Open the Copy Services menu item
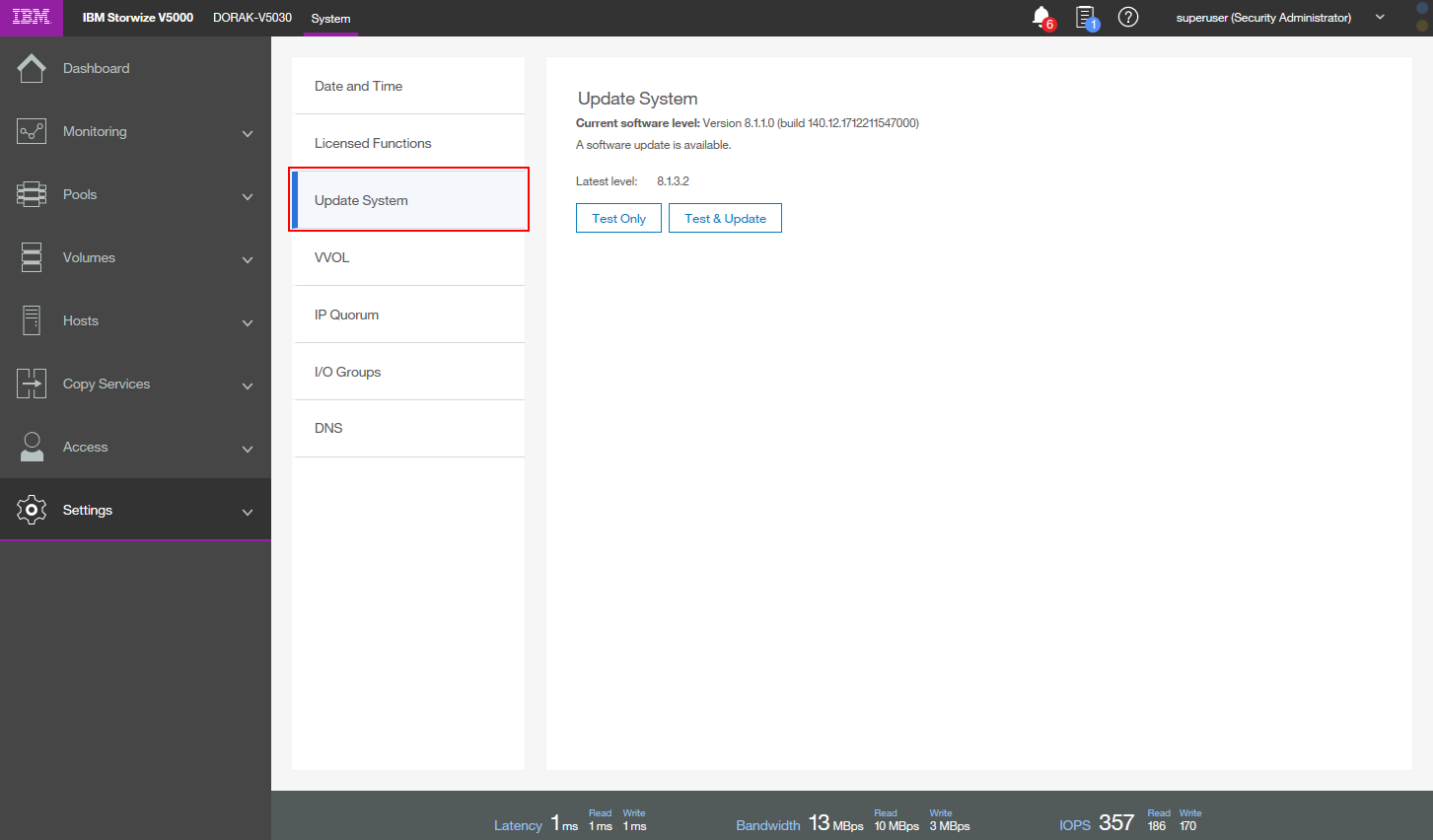Screen dimensions: 1433x840 tap(135, 384)
